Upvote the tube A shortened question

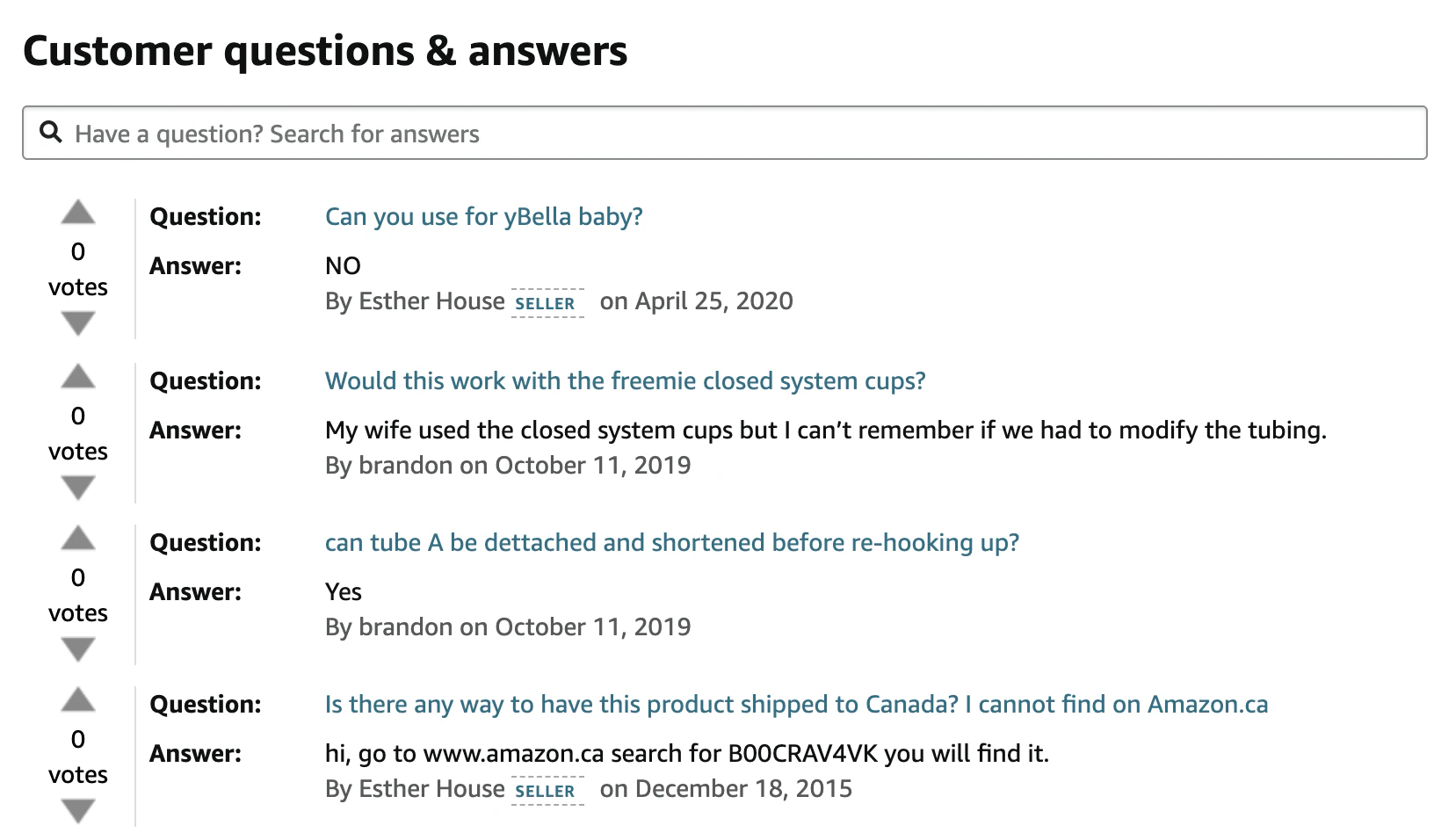click(78, 538)
